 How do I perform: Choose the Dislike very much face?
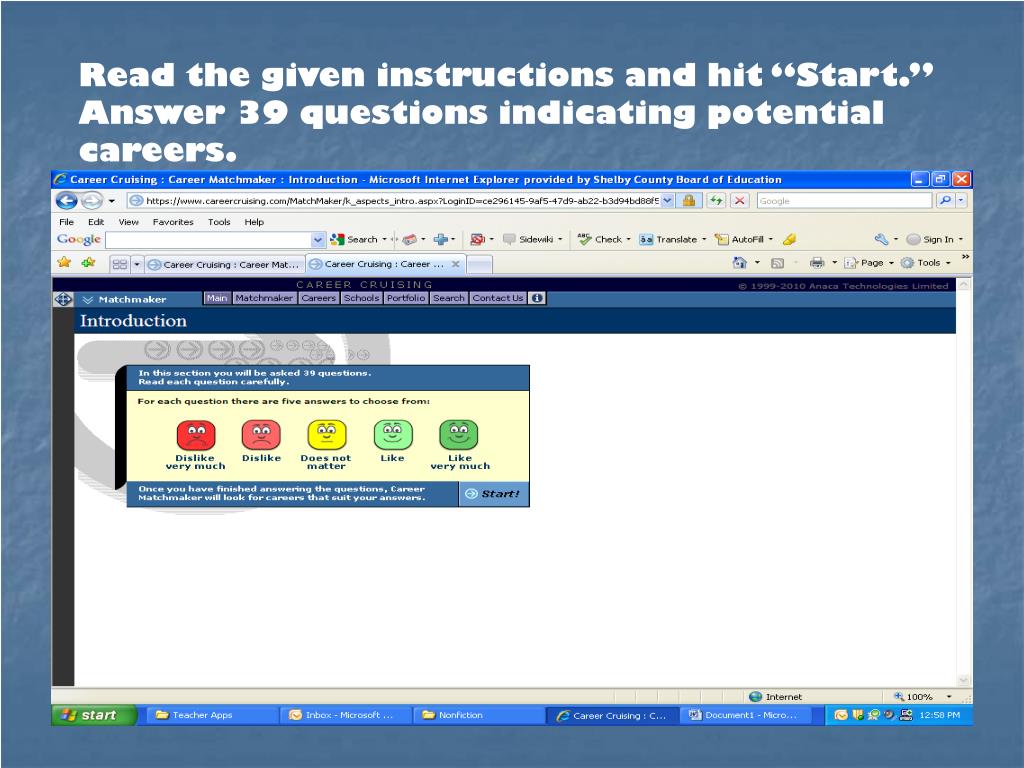tap(195, 435)
